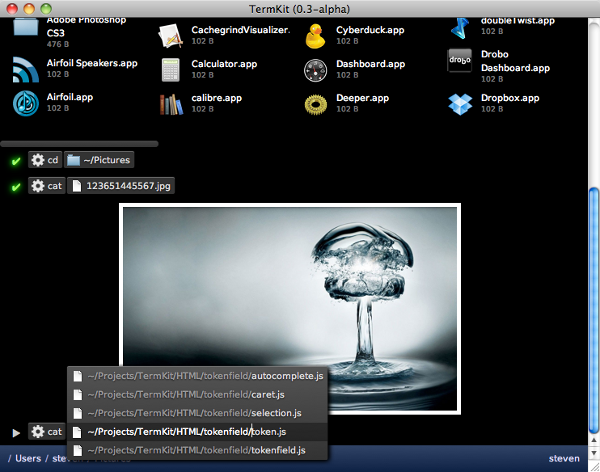Click the blue vertical scrollbar thumb
This screenshot has height=472, width=600.
point(594,310)
